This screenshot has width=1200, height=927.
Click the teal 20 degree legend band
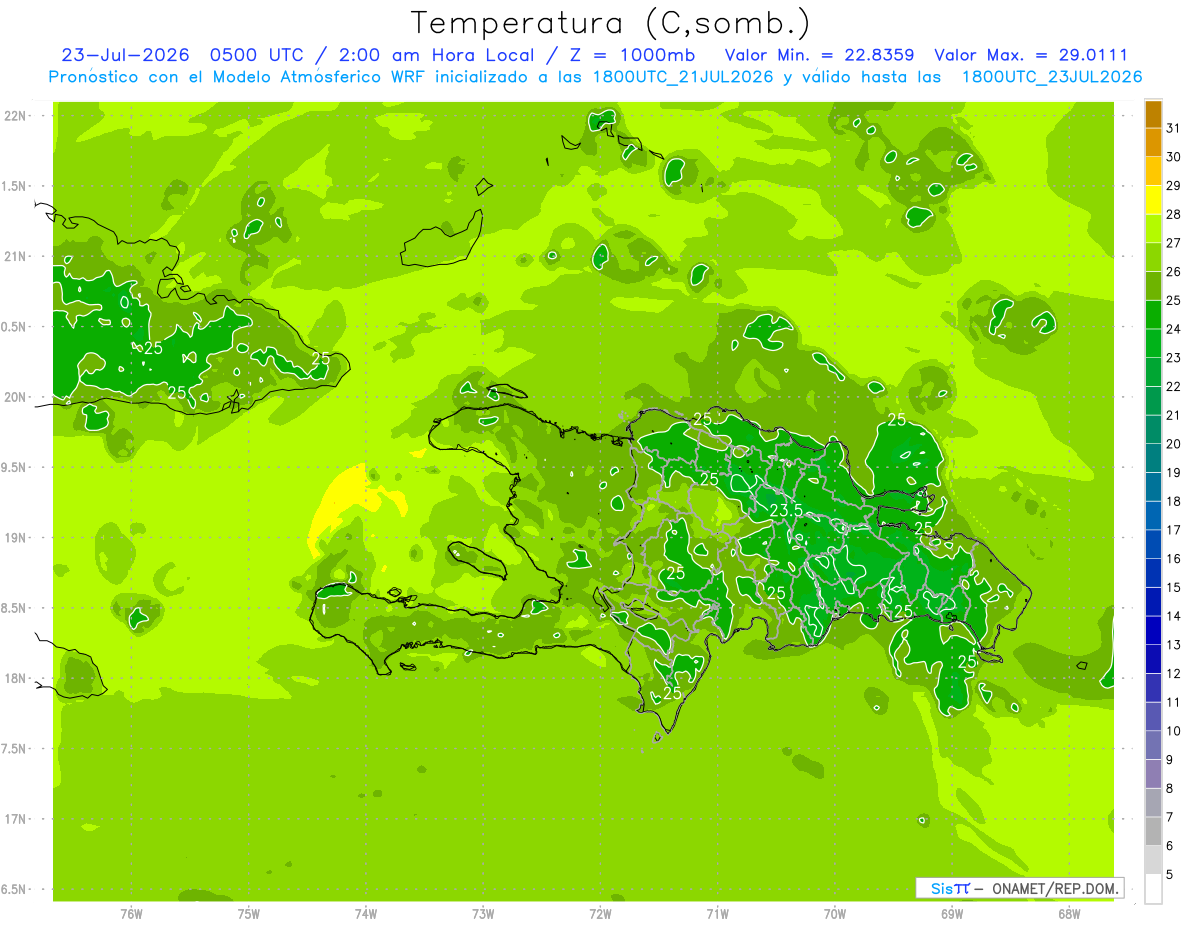(x=1153, y=430)
